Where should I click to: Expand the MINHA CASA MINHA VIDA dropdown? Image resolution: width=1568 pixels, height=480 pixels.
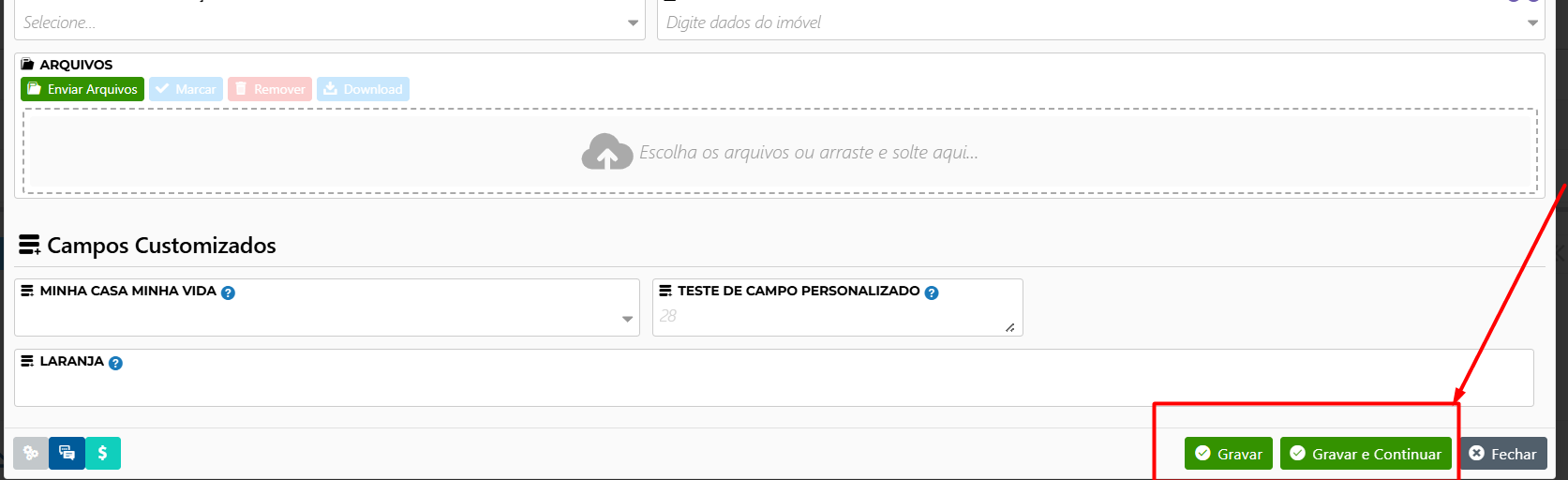click(327, 319)
